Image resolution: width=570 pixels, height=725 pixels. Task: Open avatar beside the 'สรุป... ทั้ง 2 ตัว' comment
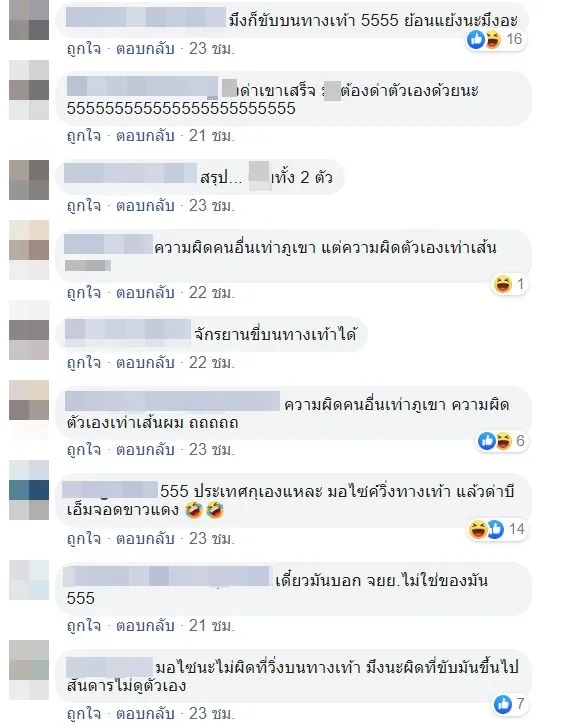29,180
